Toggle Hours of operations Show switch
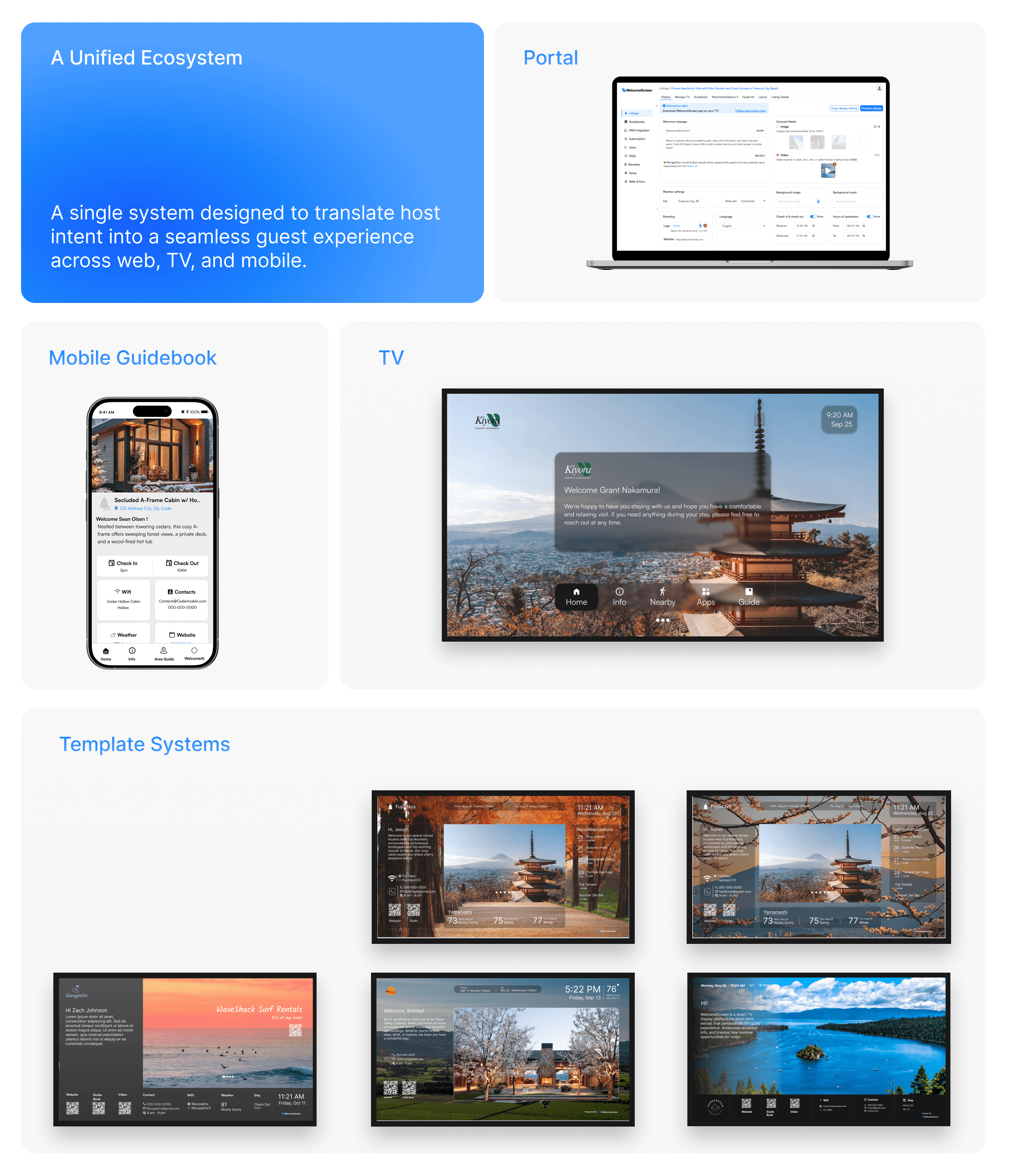The image size is (1010, 1176). click(869, 216)
